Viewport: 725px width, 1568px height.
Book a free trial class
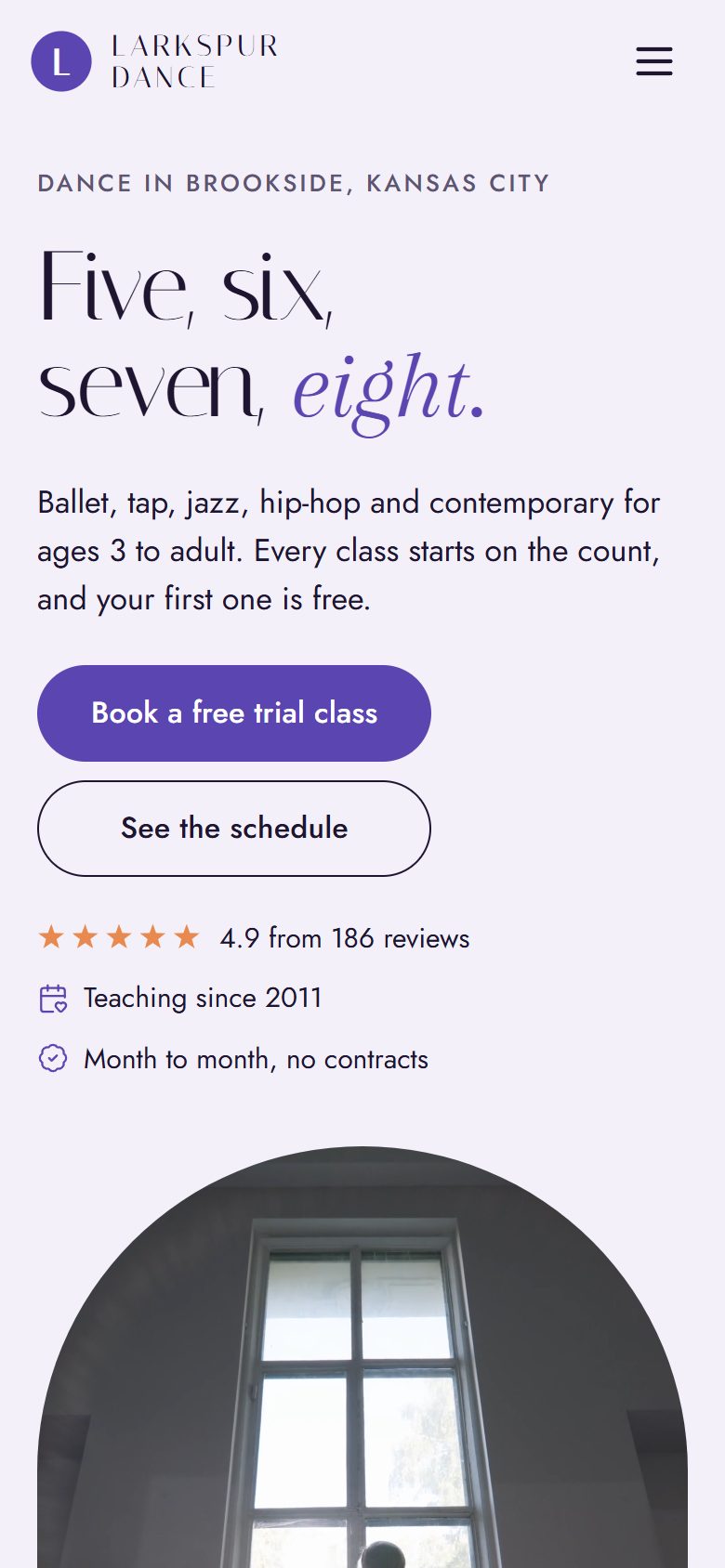tap(234, 713)
